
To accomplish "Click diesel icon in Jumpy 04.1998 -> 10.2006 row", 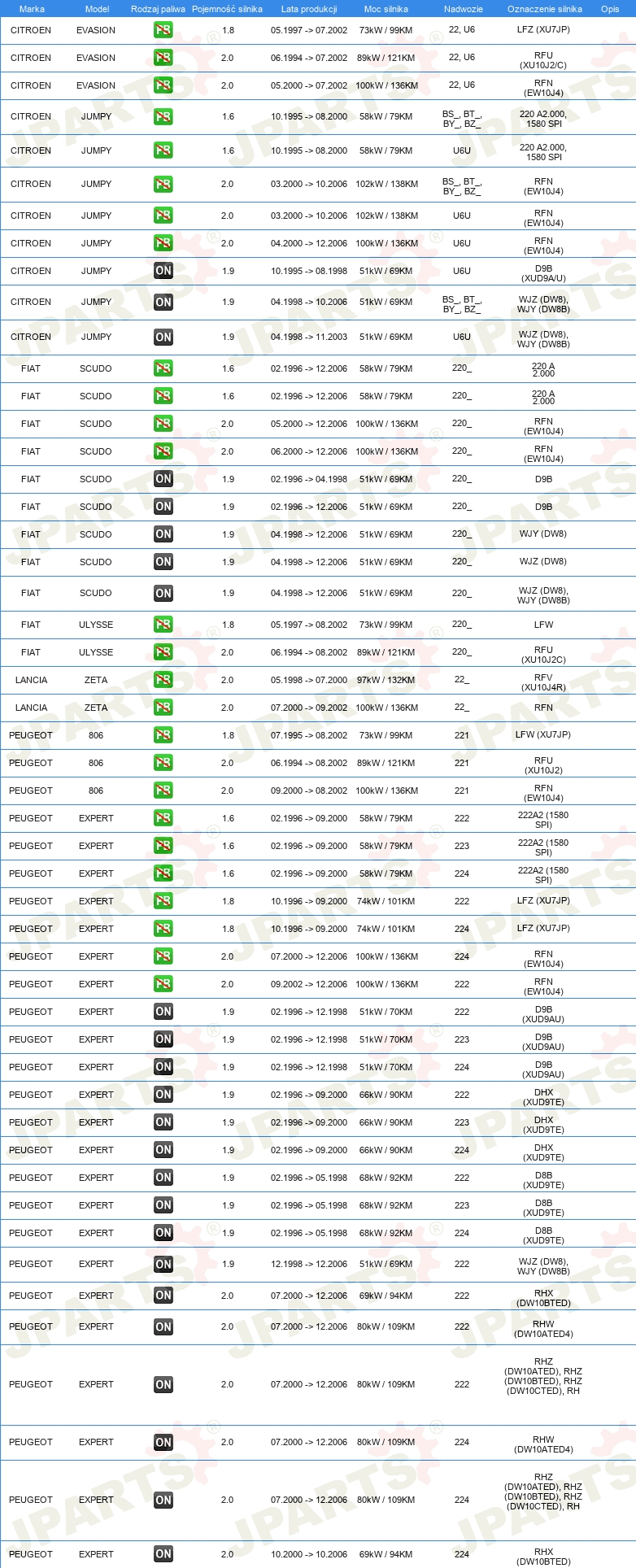I will (x=163, y=302).
